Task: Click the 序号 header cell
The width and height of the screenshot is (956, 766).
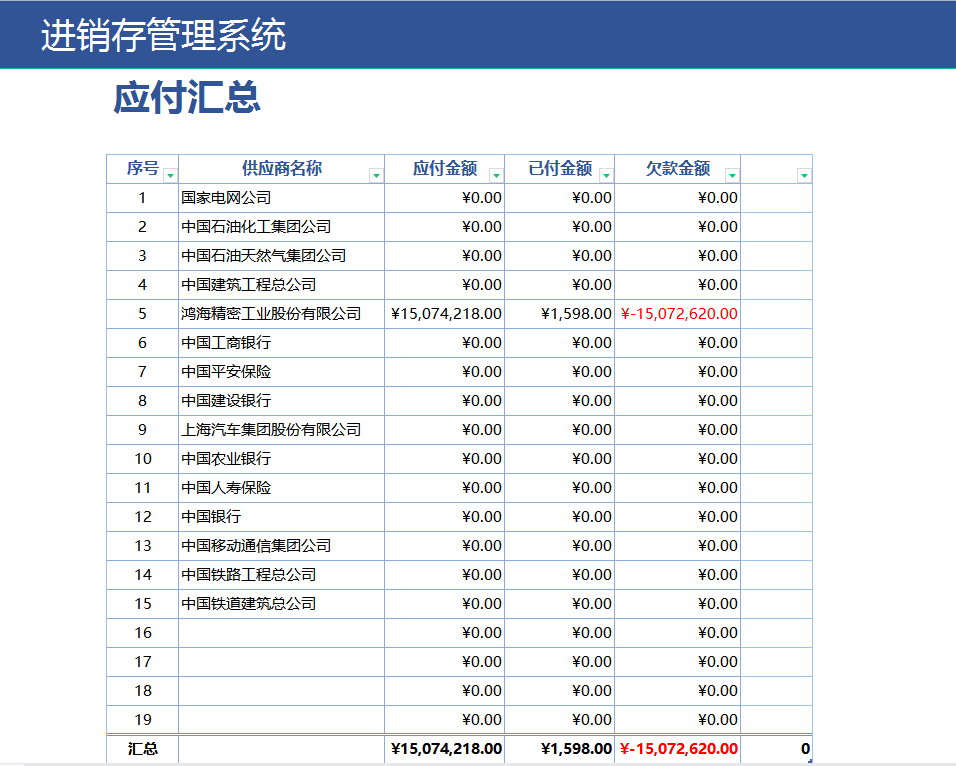Action: coord(143,169)
